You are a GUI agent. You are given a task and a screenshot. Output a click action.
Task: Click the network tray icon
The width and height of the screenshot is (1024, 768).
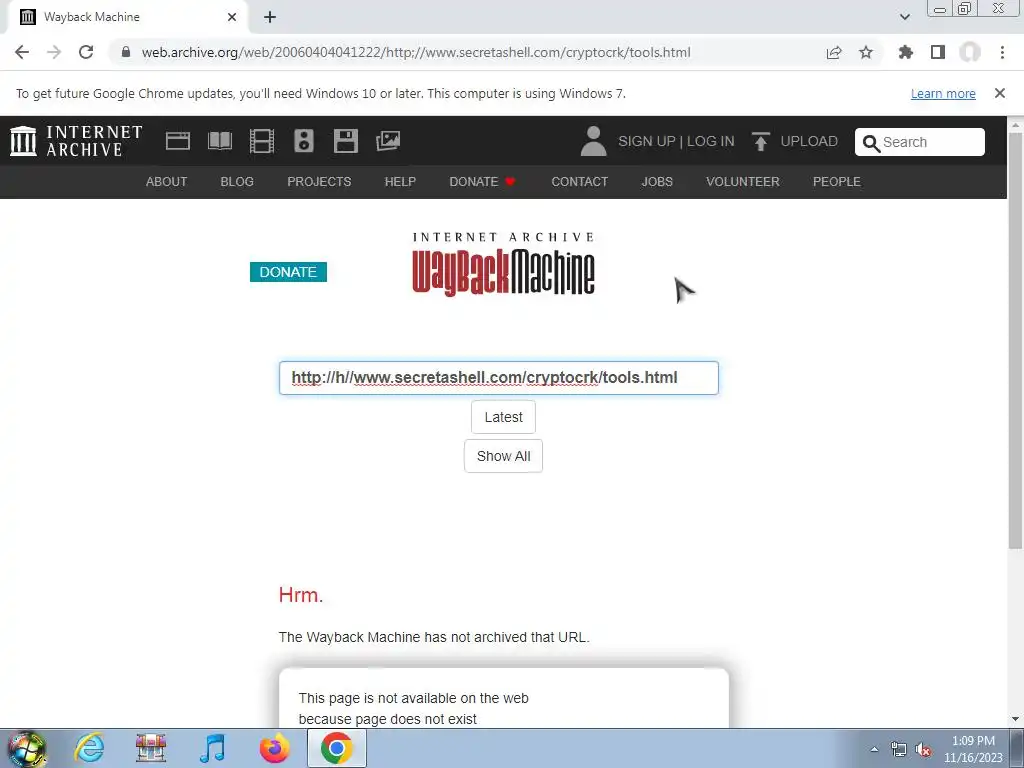[899, 750]
